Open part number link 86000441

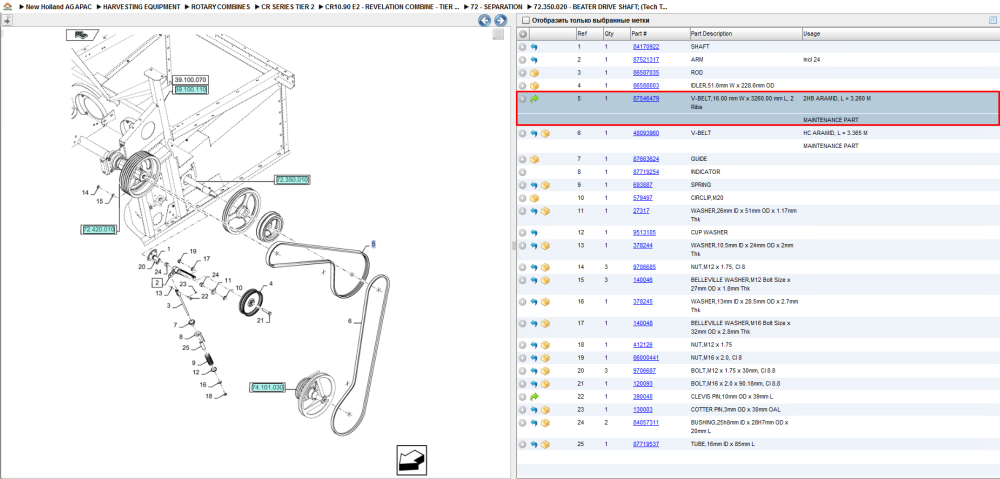pos(645,358)
